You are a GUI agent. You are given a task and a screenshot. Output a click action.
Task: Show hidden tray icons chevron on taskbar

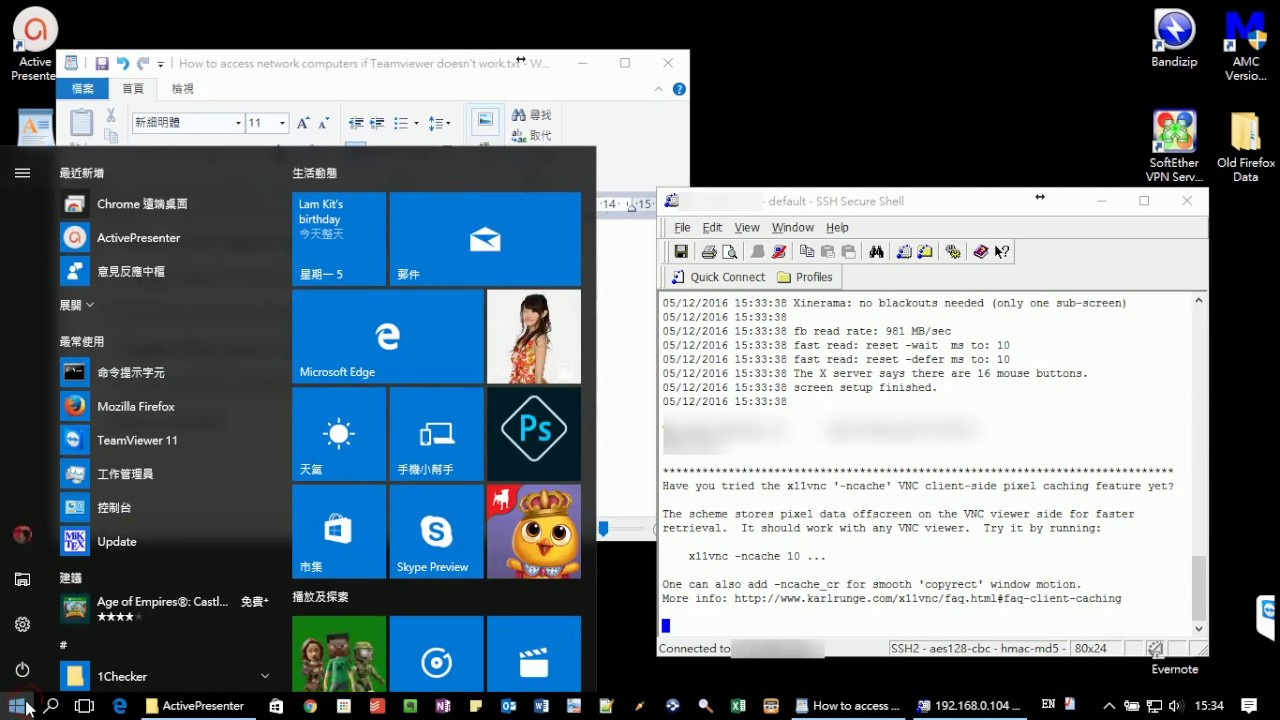(1108, 706)
